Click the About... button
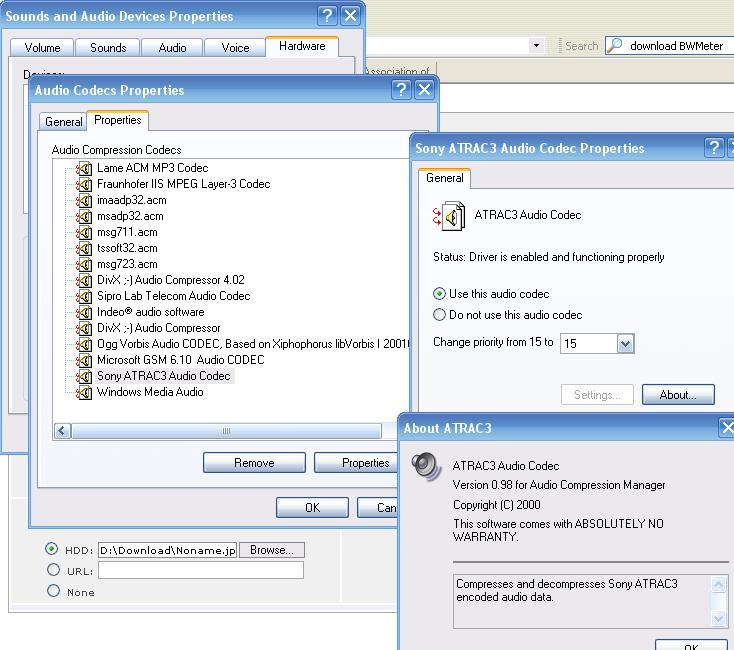The width and height of the screenshot is (734, 650). 678,395
